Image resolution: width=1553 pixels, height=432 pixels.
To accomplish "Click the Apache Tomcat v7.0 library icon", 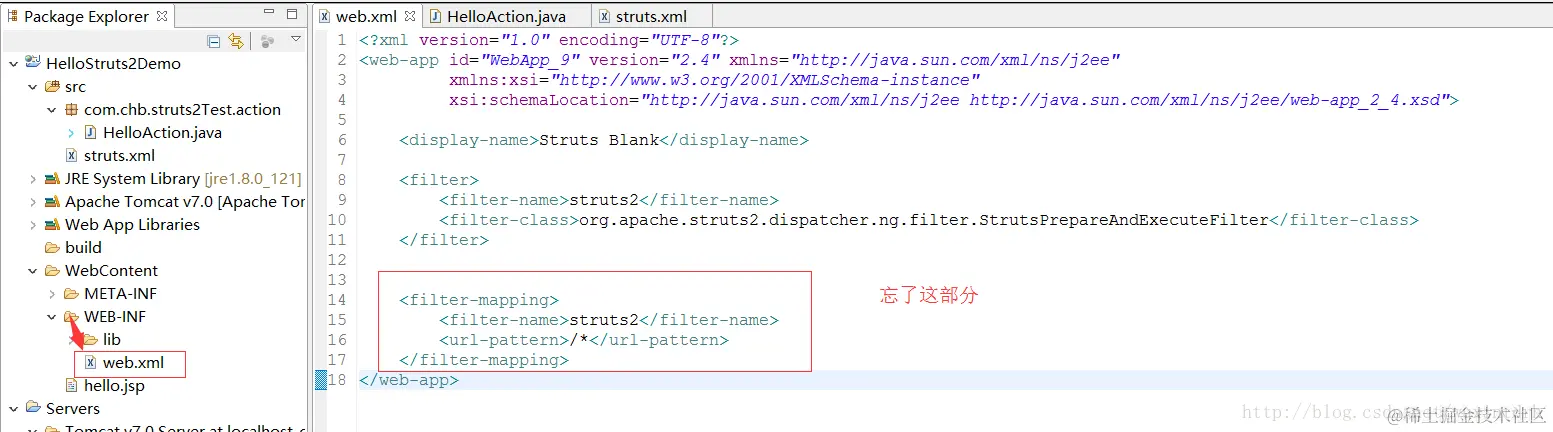I will (53, 202).
